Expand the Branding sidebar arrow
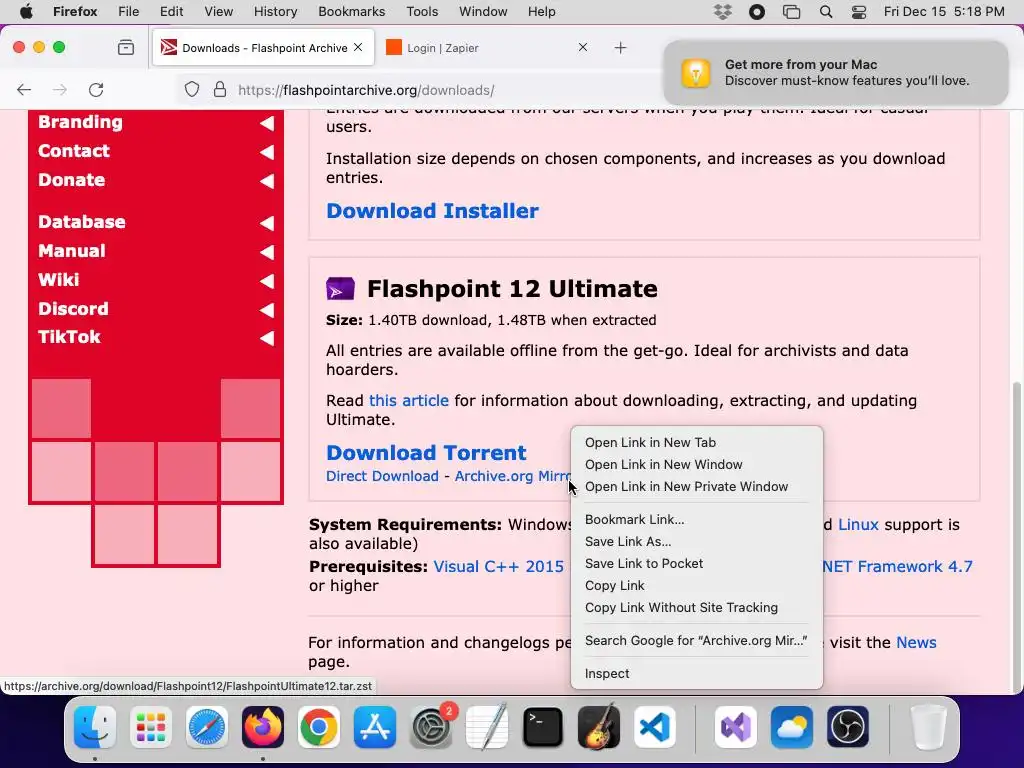Viewport: 1024px width, 768px height. click(x=266, y=123)
